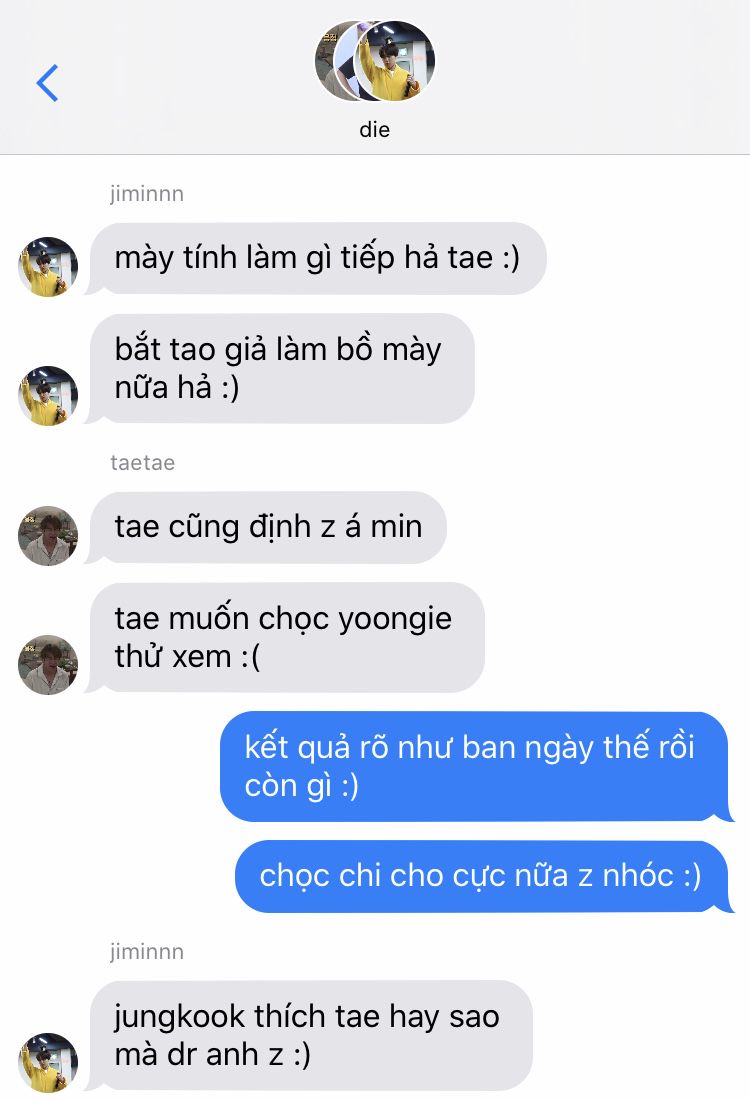Tap jiminnn's avatar beside 'bắt tao giả làm'
Image resolution: width=750 pixels, height=1100 pixels.
pyautogui.click(x=48, y=396)
